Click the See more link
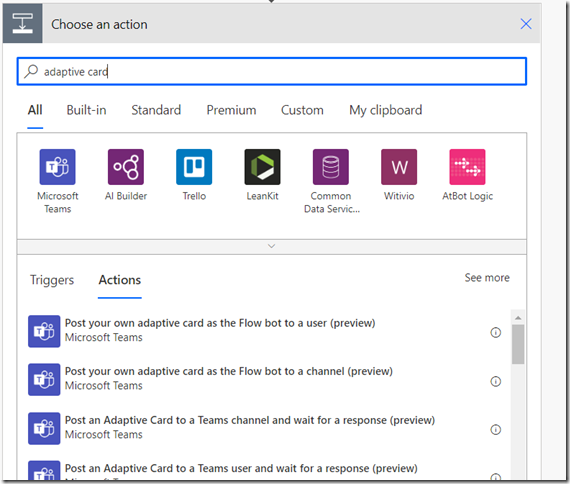Image resolution: width=570 pixels, height=484 pixels. [x=487, y=278]
